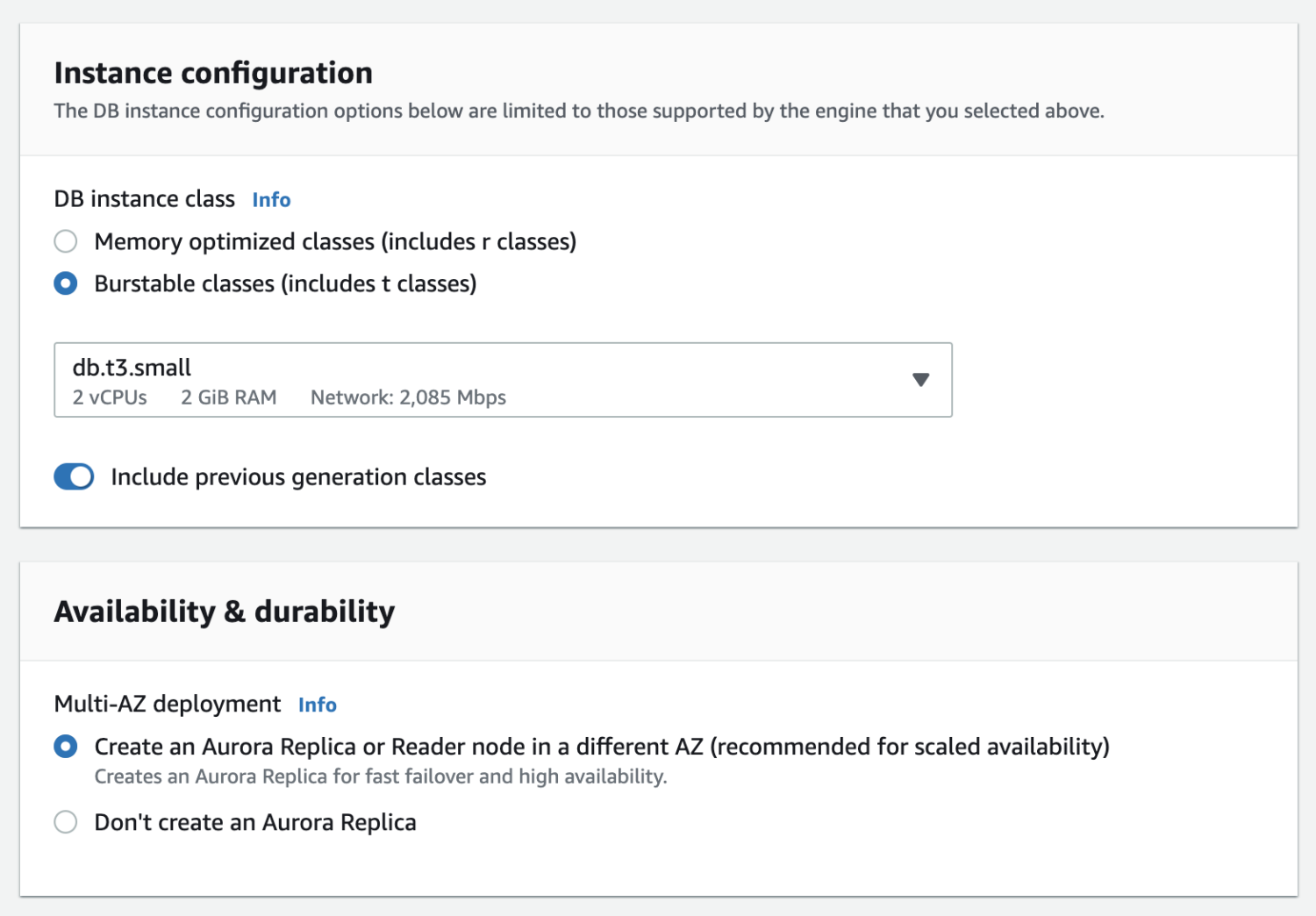Select the Burstable classes radio button

pyautogui.click(x=66, y=283)
